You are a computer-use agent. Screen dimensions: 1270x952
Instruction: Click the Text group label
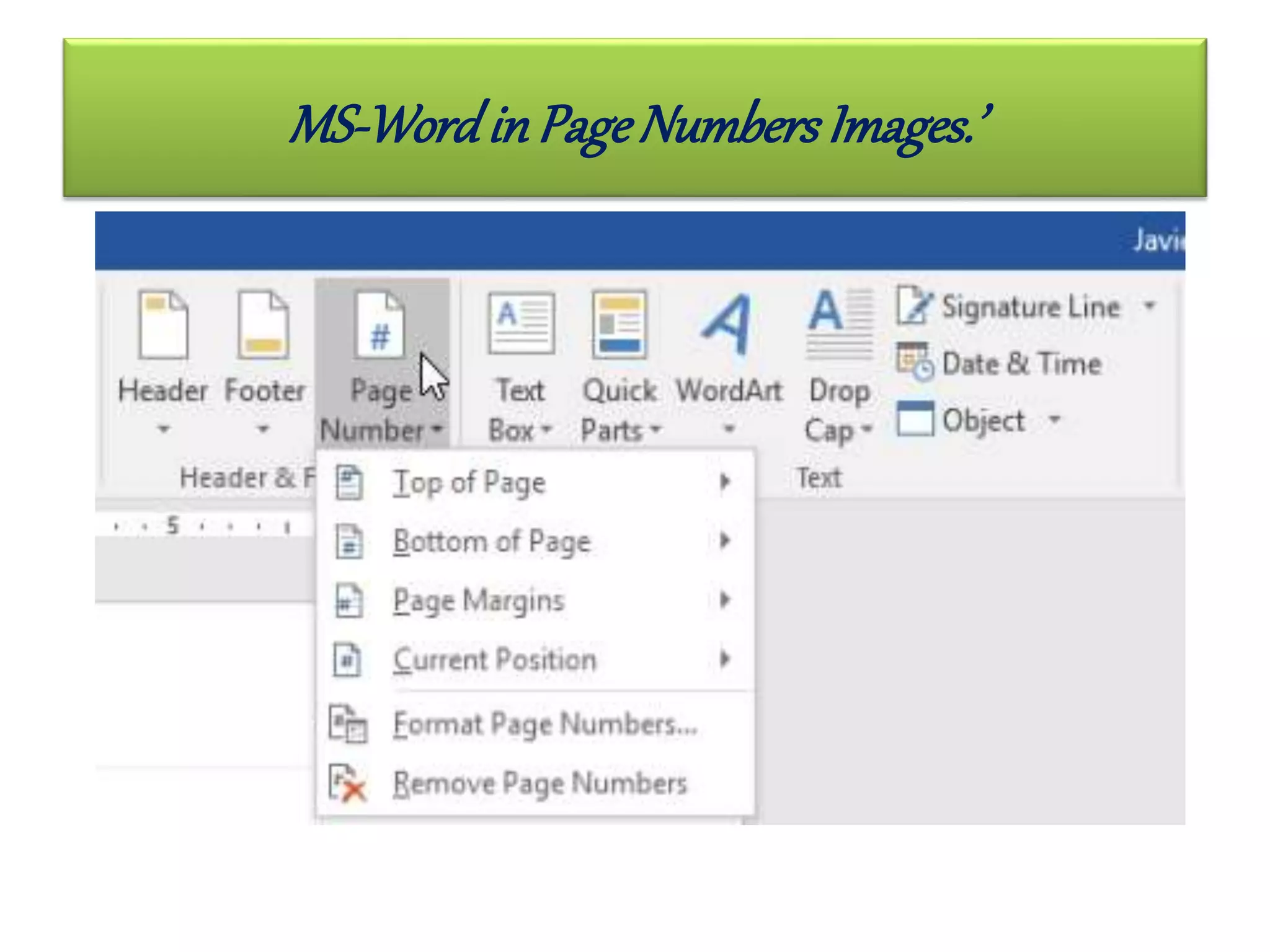(x=819, y=478)
